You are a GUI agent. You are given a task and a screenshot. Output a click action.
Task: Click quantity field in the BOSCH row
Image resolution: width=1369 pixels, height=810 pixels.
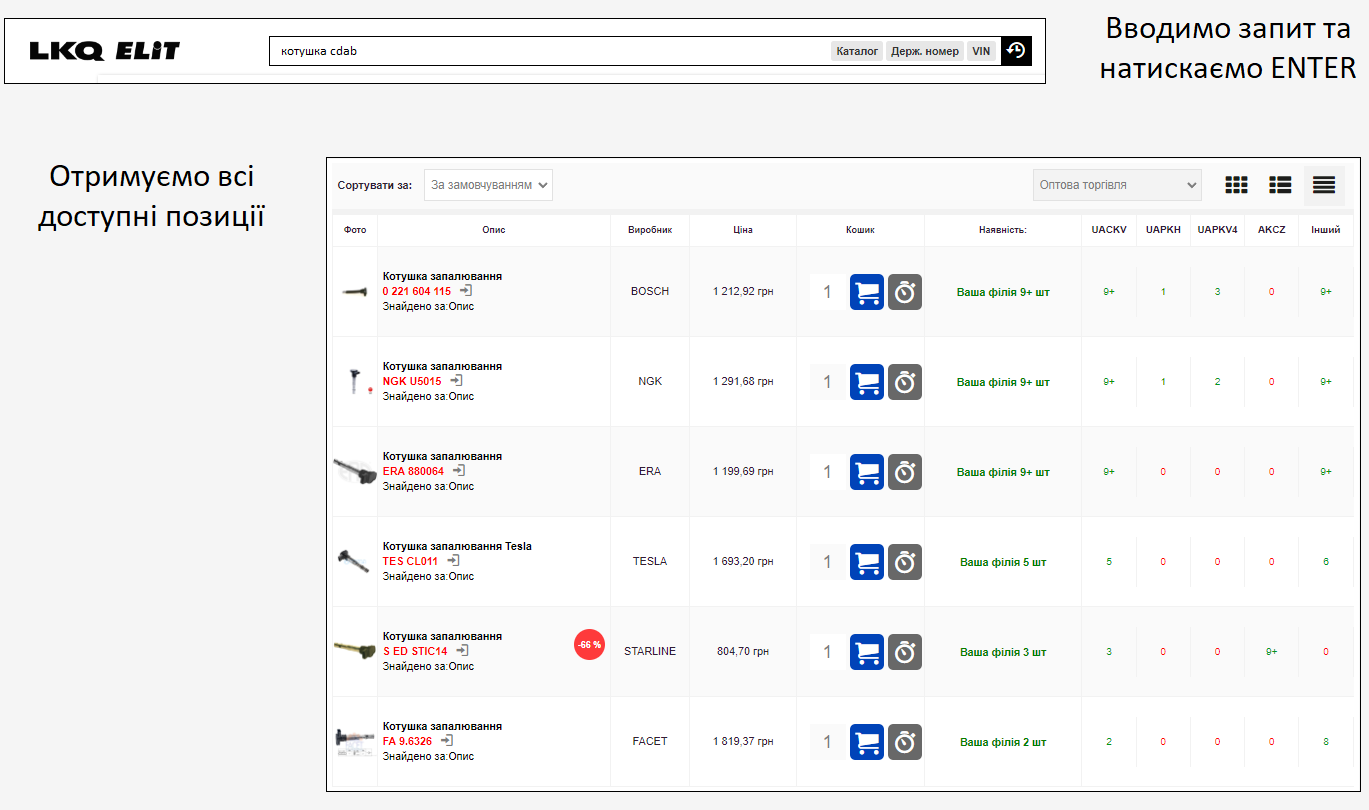(x=827, y=292)
